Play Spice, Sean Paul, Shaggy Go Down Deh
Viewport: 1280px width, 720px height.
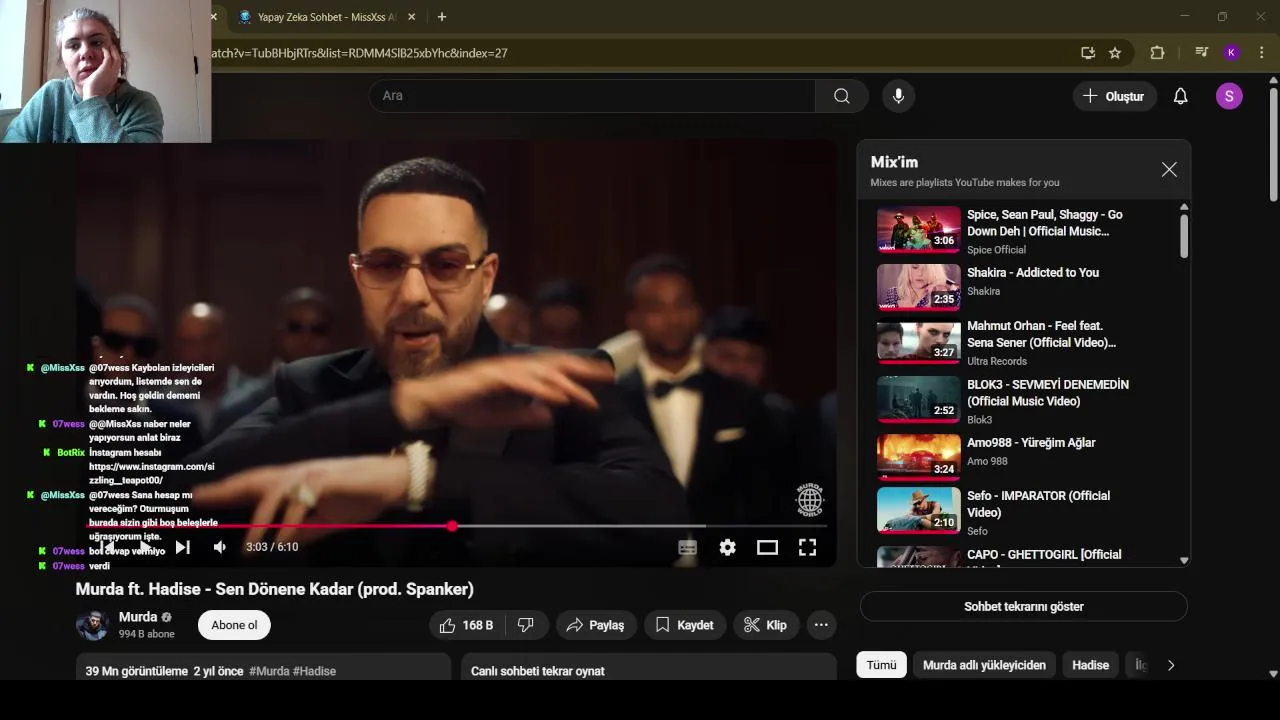(x=1027, y=231)
